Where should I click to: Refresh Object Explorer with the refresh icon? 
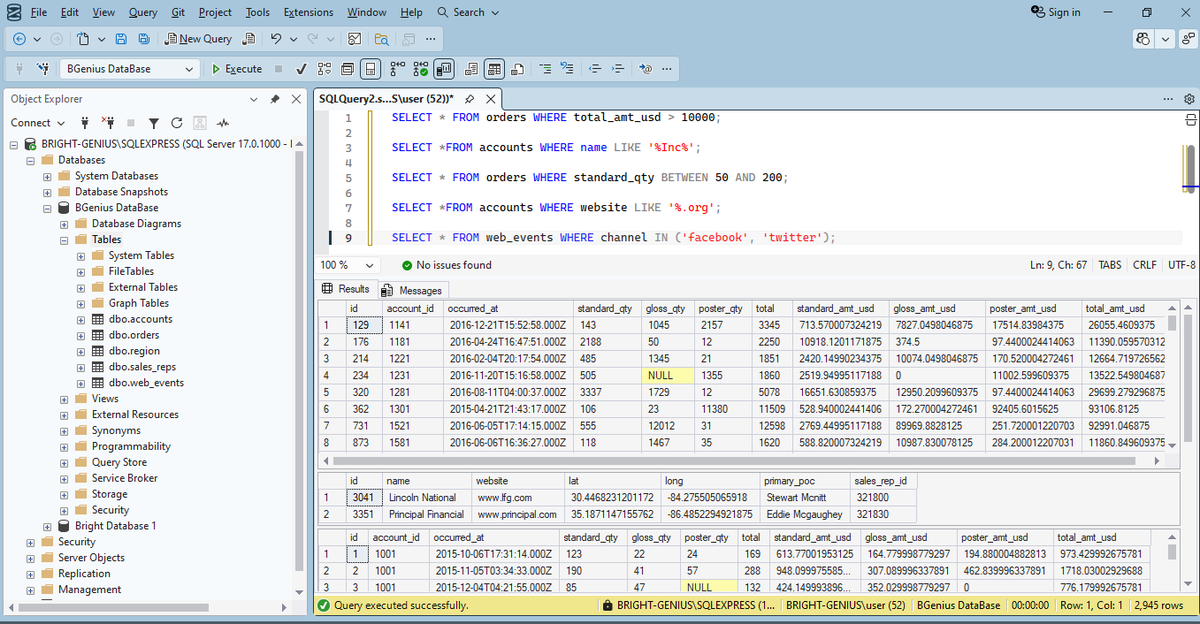click(176, 123)
